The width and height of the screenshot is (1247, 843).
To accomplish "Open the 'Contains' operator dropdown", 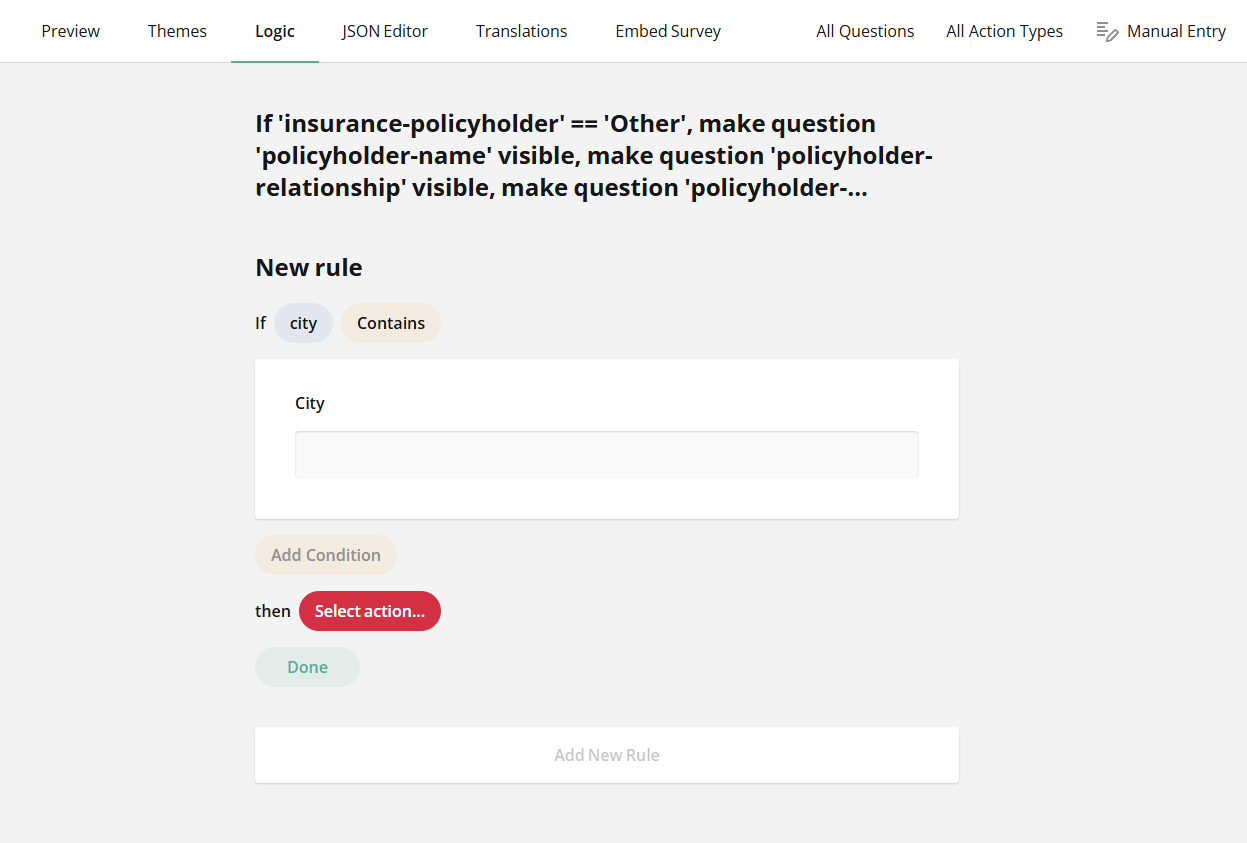I will 390,322.
